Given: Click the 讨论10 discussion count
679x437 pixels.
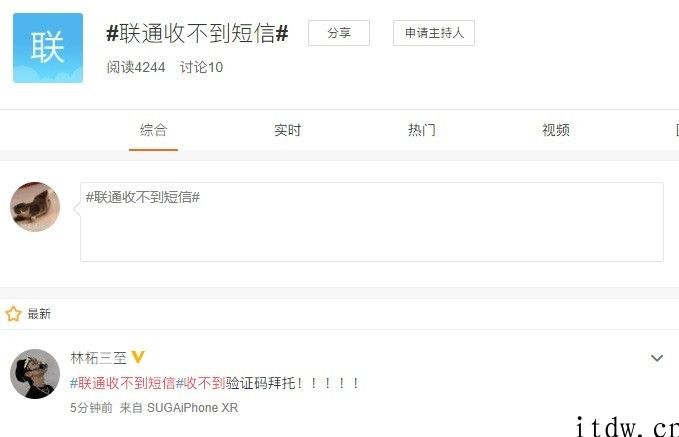Looking at the screenshot, I should click(x=201, y=67).
